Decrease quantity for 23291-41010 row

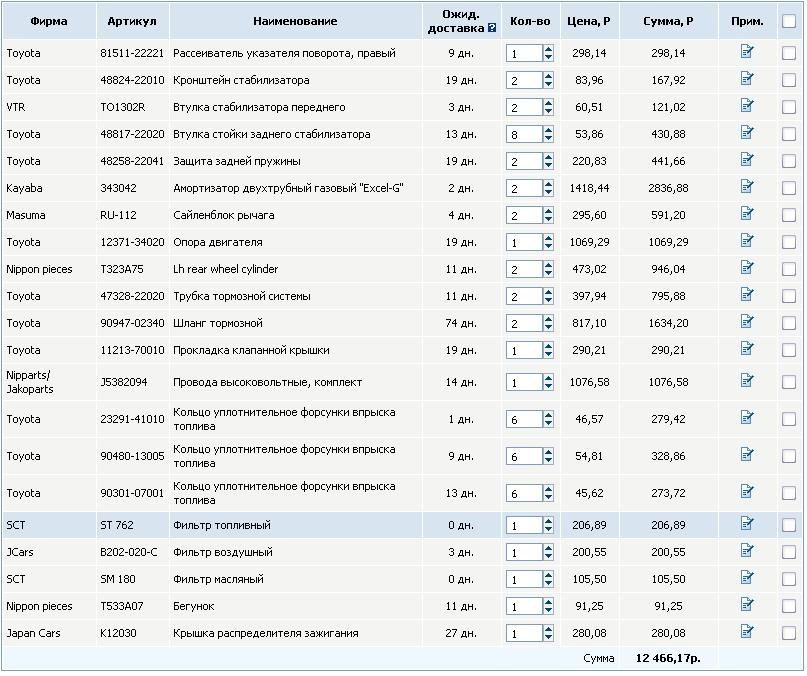(x=548, y=423)
